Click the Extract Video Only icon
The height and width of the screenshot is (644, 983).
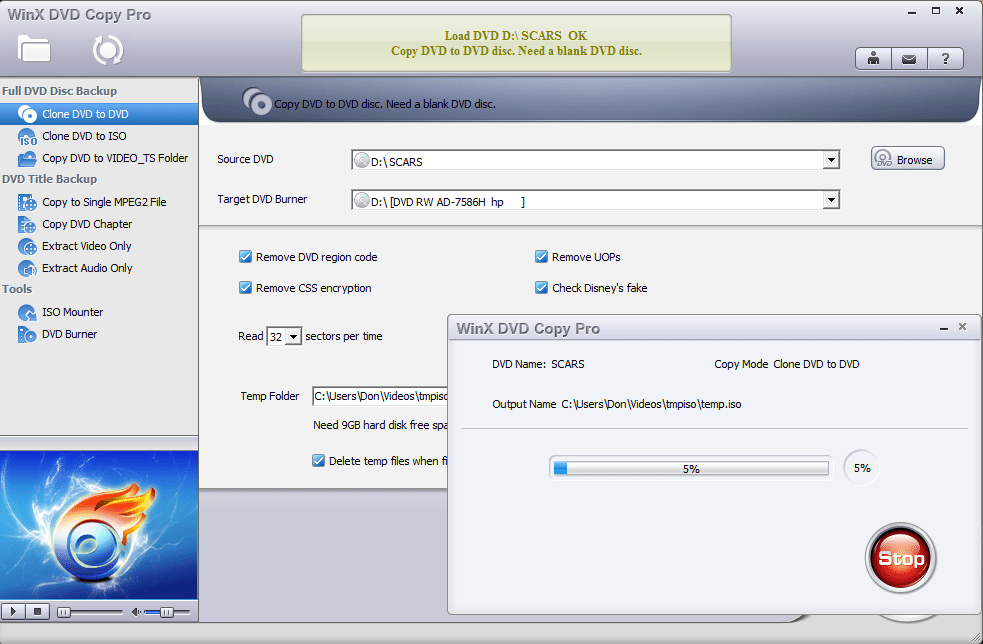[x=27, y=246]
